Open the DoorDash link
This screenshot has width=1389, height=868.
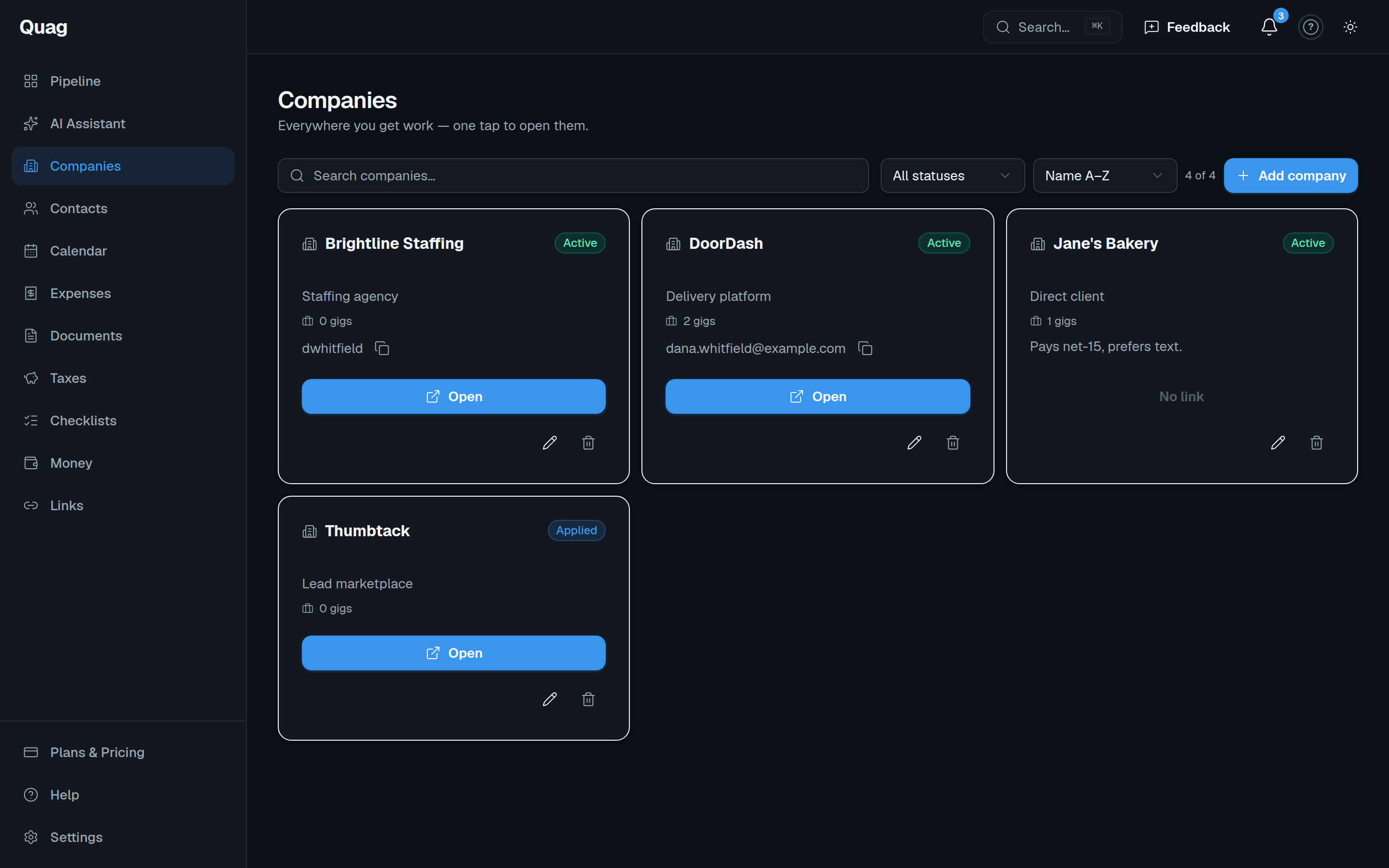817,397
